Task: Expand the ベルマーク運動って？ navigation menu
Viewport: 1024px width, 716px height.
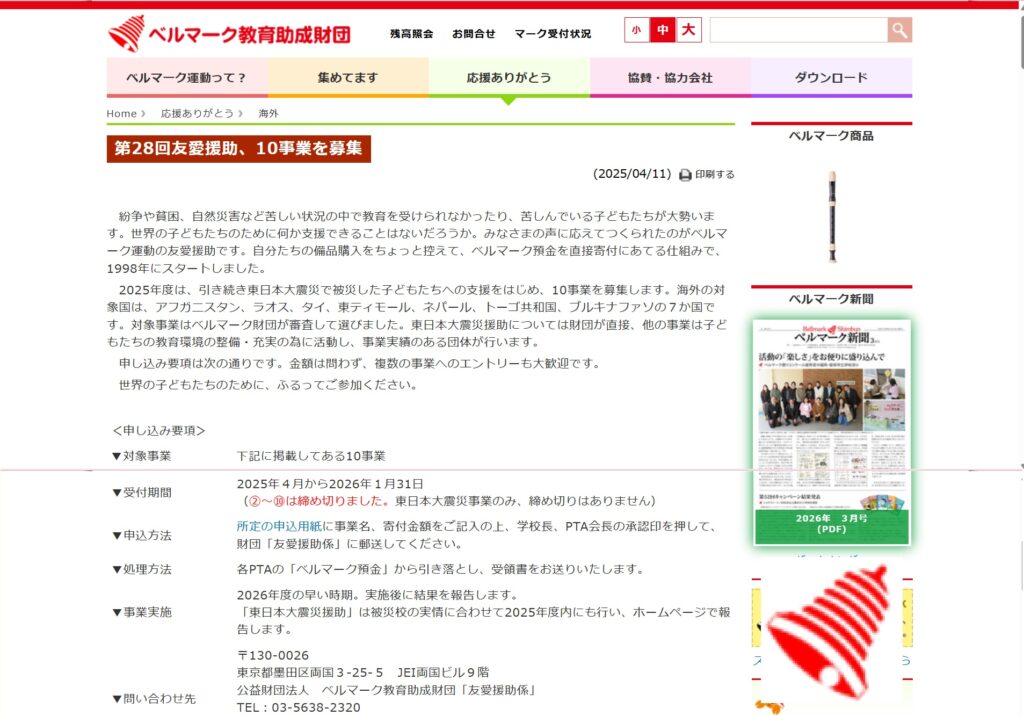Action: (x=187, y=77)
